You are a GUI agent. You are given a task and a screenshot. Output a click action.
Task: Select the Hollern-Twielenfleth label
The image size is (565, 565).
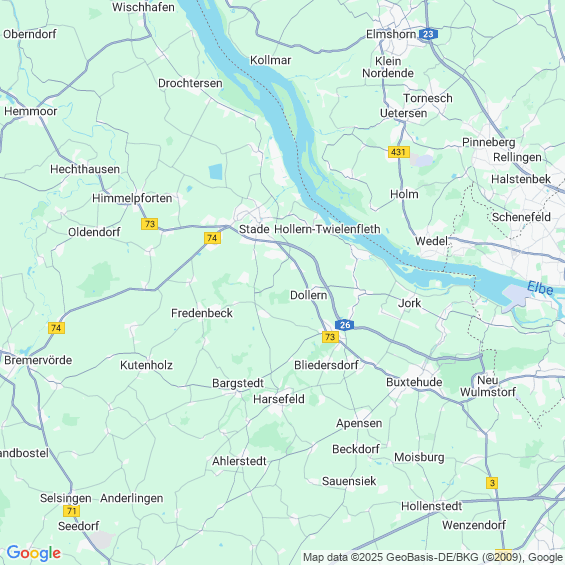click(327, 229)
